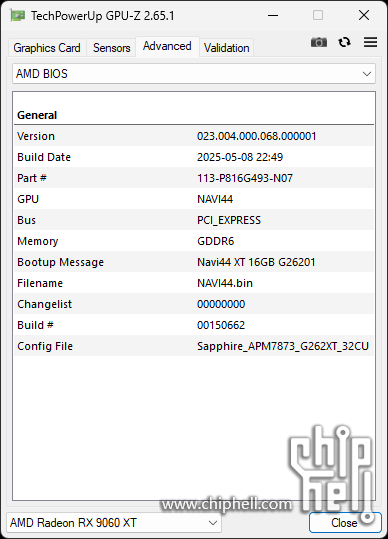Minimize the GPU-Z window
This screenshot has width=388, height=539.
click(273, 15)
